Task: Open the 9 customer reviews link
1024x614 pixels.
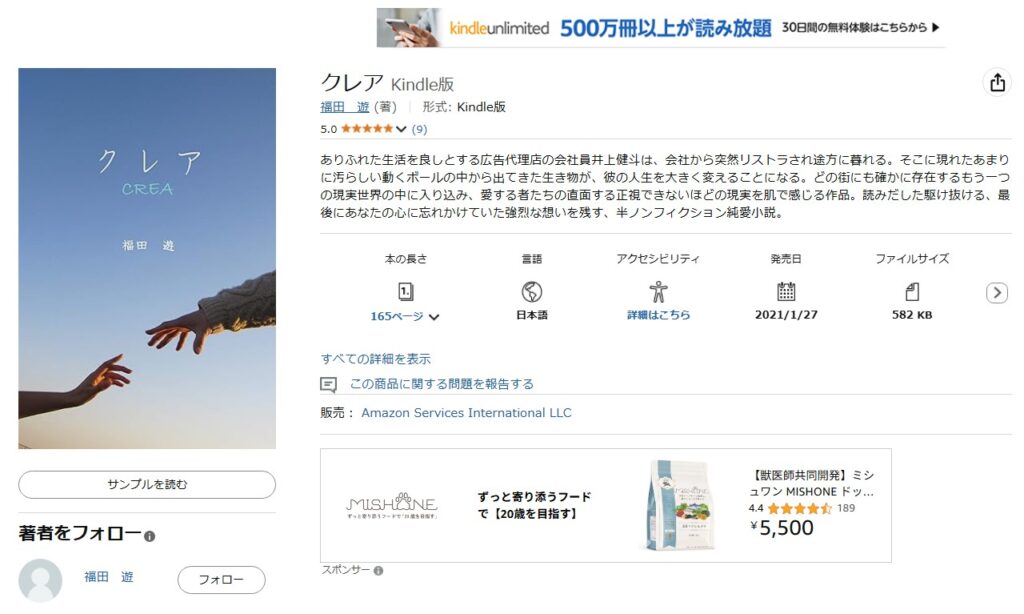Action: [x=419, y=129]
